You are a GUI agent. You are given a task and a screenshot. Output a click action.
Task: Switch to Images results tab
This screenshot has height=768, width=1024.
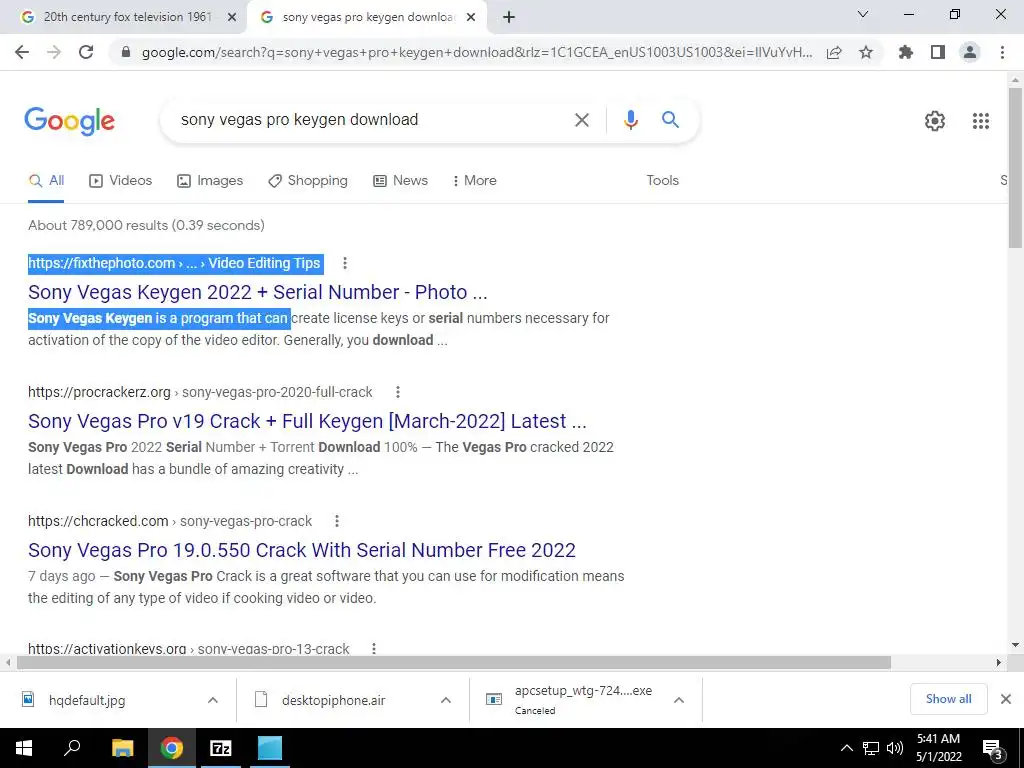(x=210, y=181)
